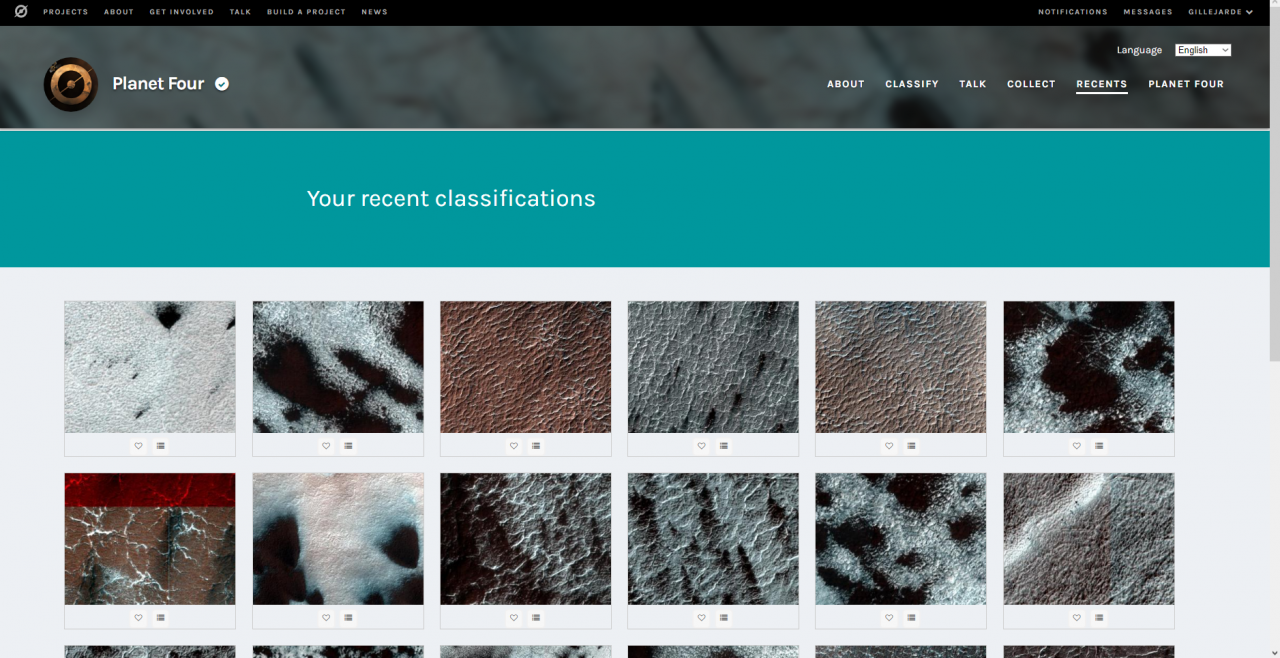Screen dimensions: 1280x658
Task: Open the dark reddish-brown rippled terrain thumbnail
Action: coord(526,367)
